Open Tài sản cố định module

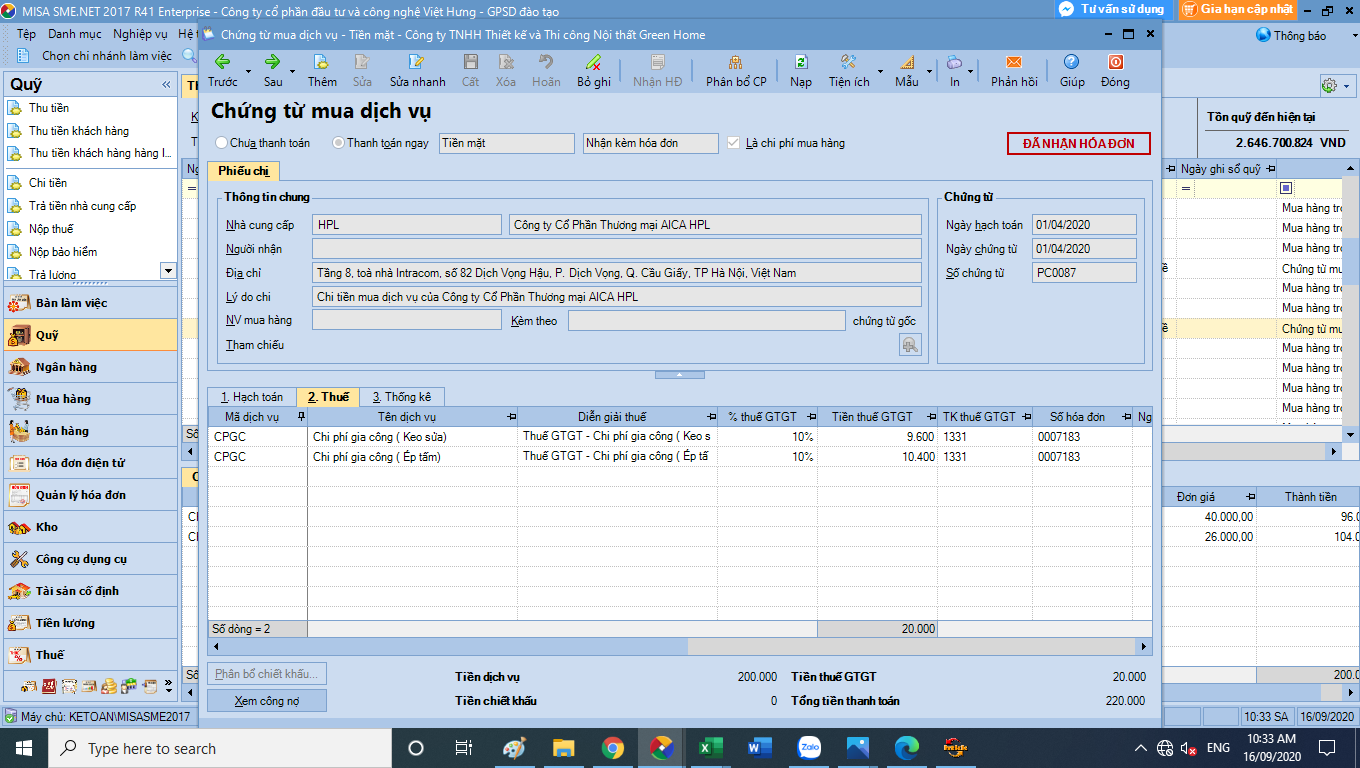[x=91, y=591]
